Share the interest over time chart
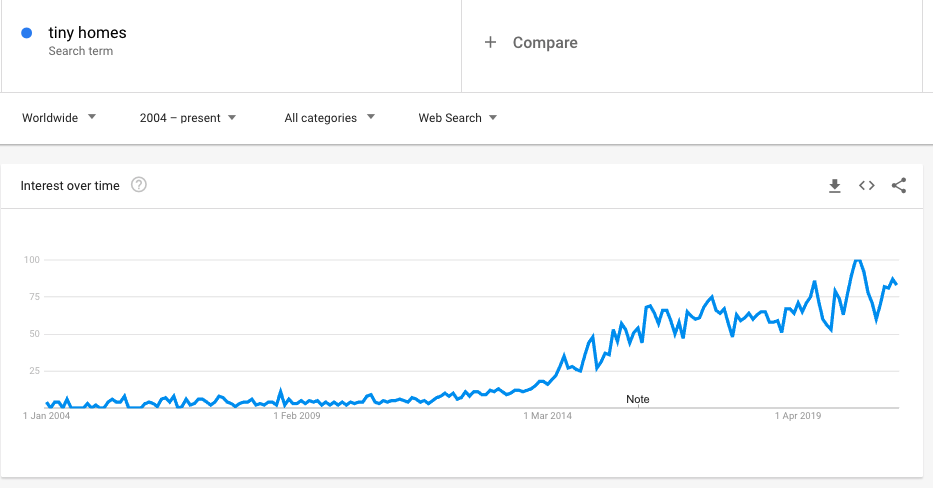The height and width of the screenshot is (488, 933). [899, 186]
